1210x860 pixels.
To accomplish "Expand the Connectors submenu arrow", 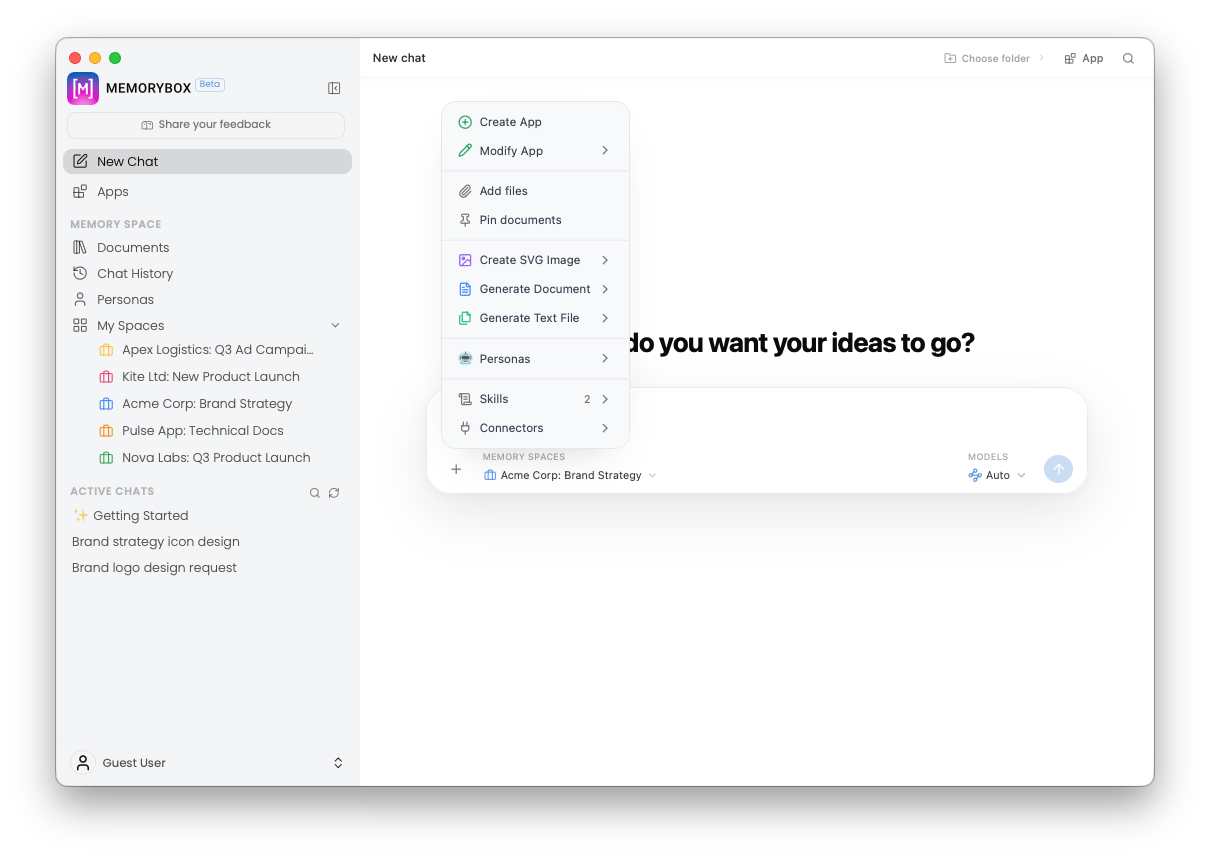I will [x=605, y=428].
